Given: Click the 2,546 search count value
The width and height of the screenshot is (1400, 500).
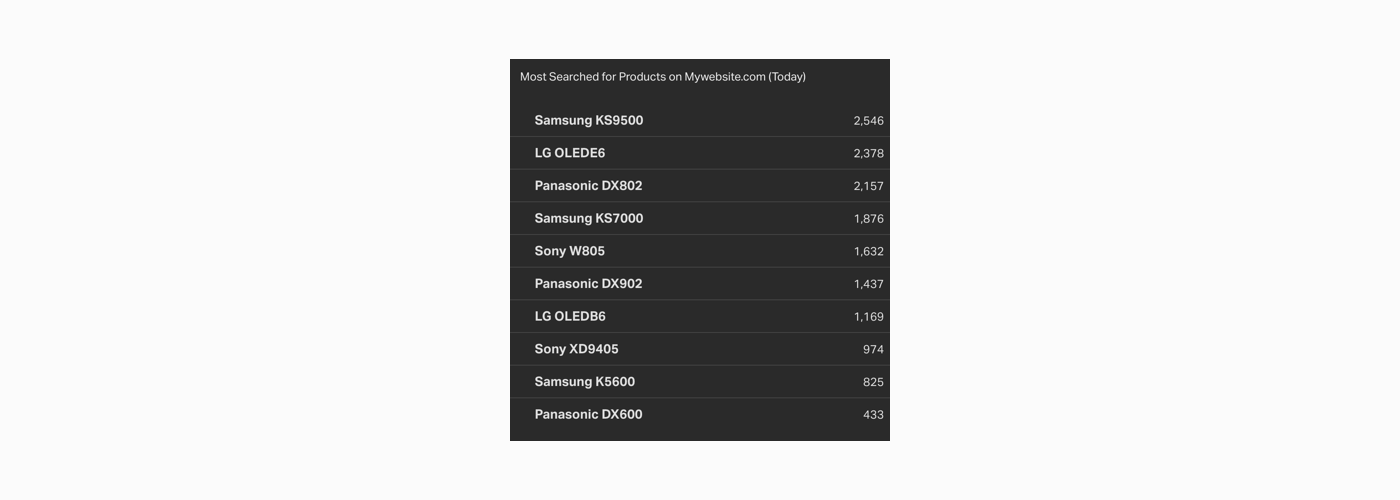Looking at the screenshot, I should click(x=868, y=121).
